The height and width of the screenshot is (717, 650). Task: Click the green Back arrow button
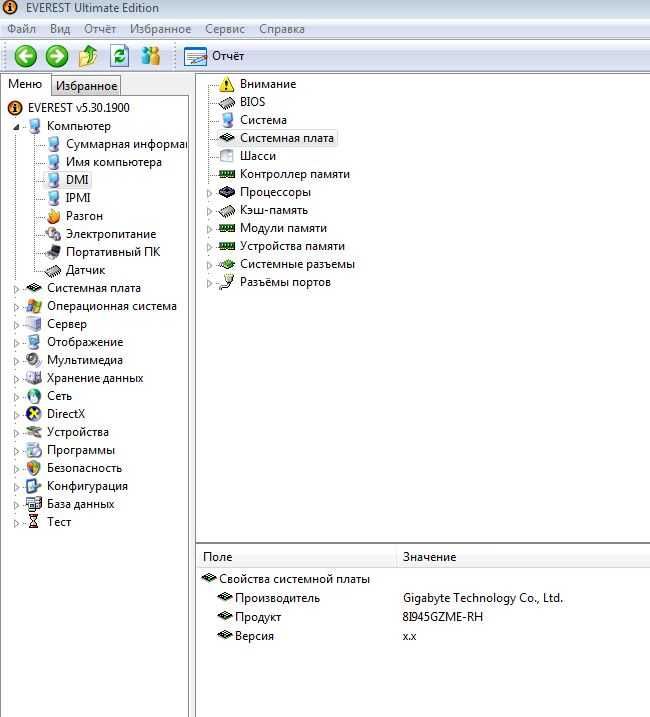coord(26,56)
